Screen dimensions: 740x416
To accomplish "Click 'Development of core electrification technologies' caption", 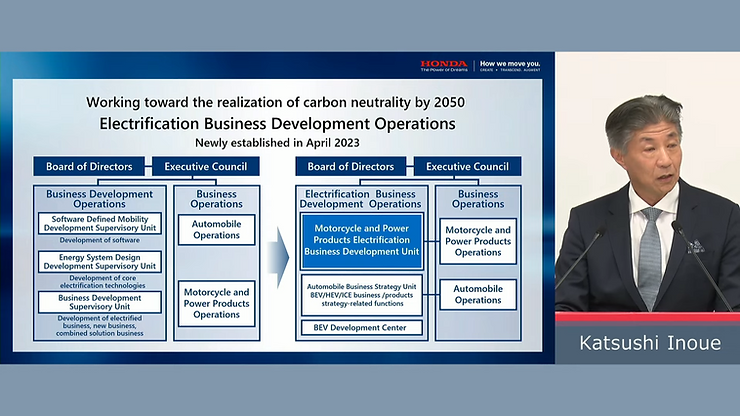I will [x=102, y=282].
